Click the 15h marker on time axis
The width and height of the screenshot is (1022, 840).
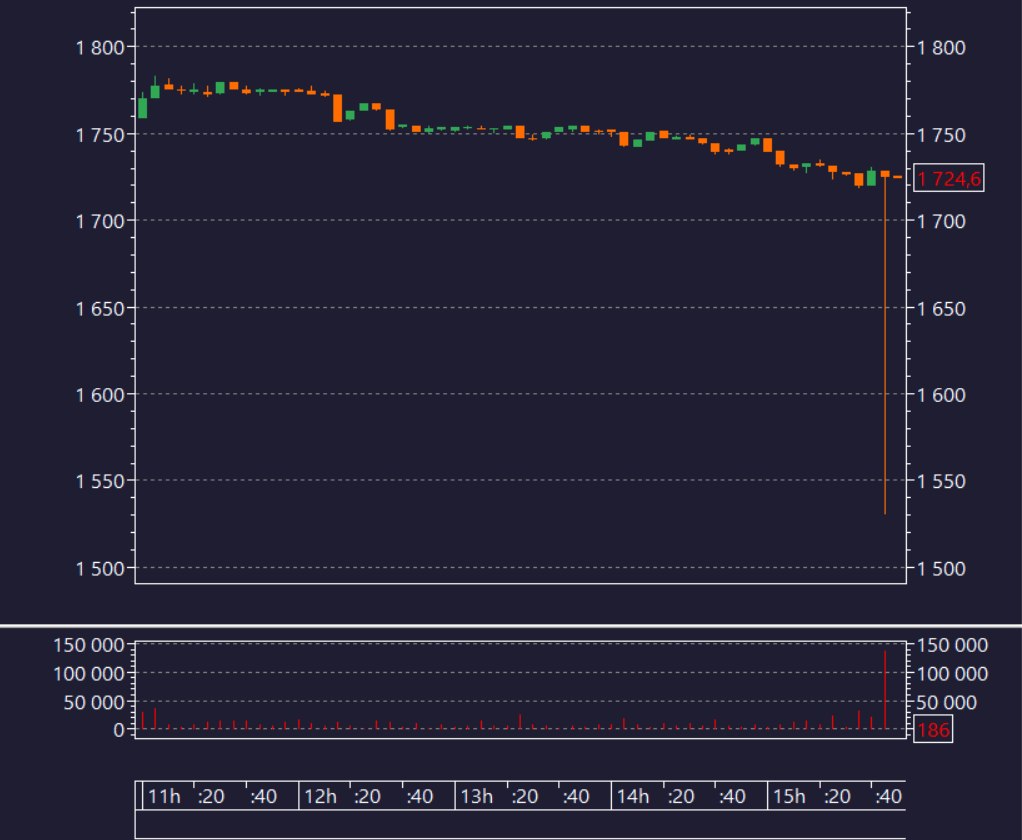(789, 796)
